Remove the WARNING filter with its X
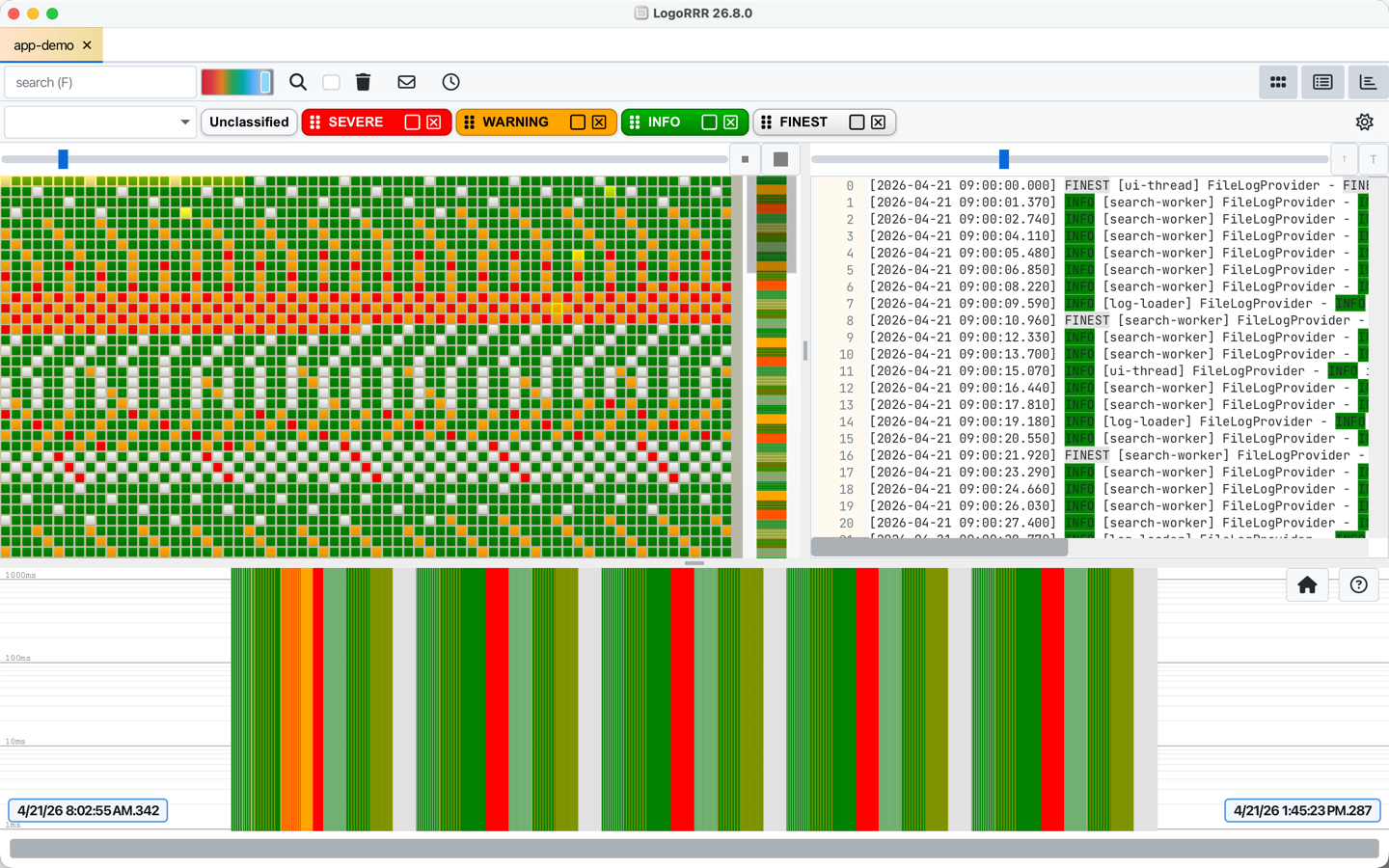This screenshot has width=1389, height=868. click(x=599, y=122)
